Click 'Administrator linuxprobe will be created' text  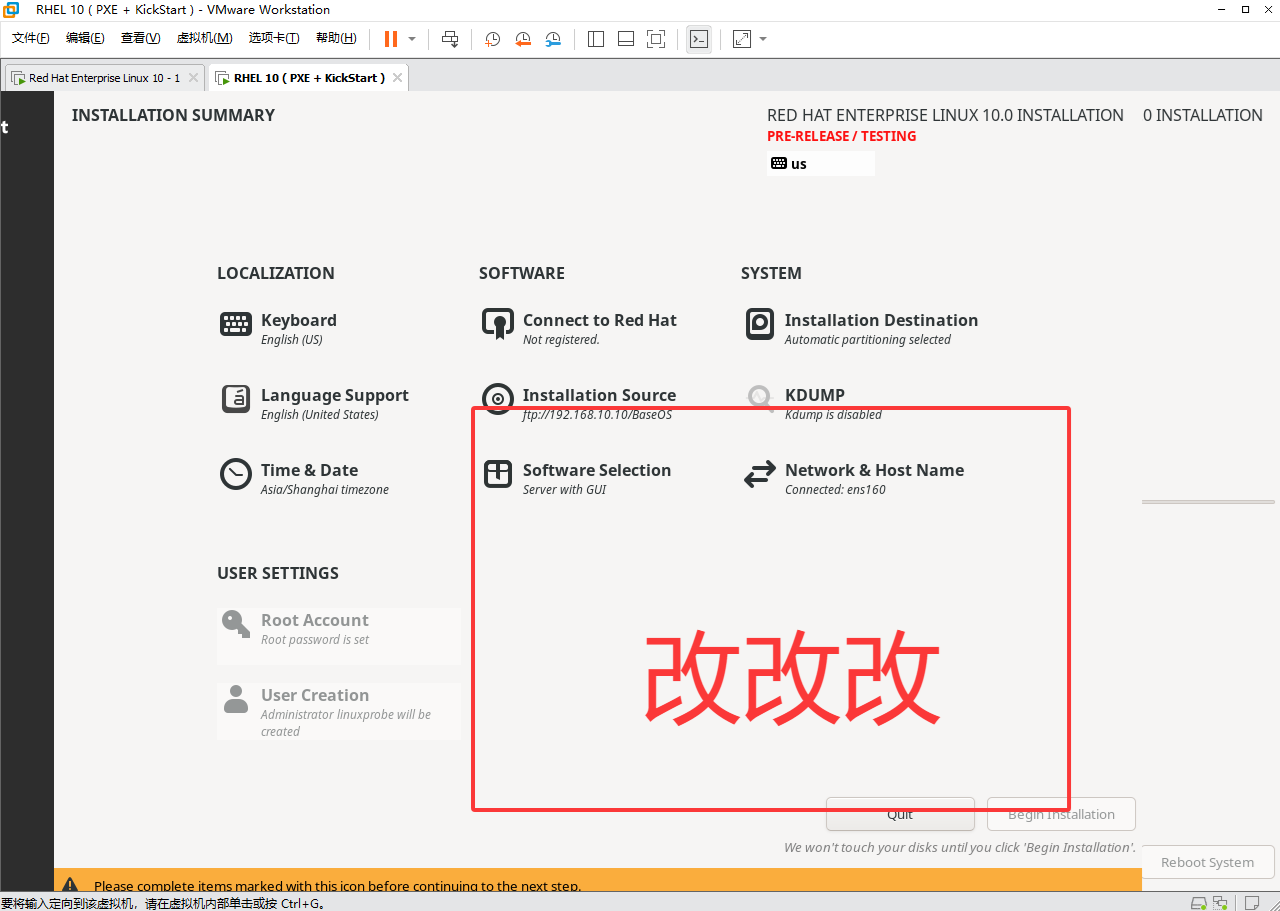pos(346,723)
